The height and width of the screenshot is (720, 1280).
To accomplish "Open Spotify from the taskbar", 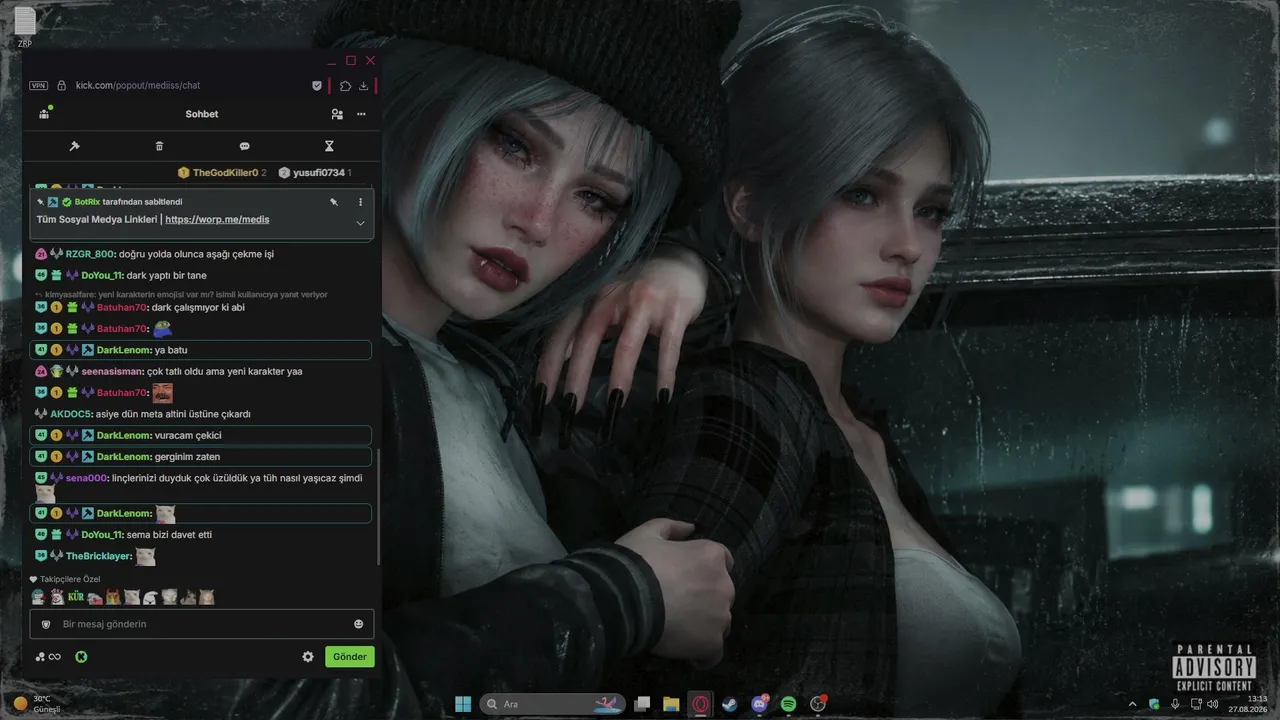I will (788, 704).
